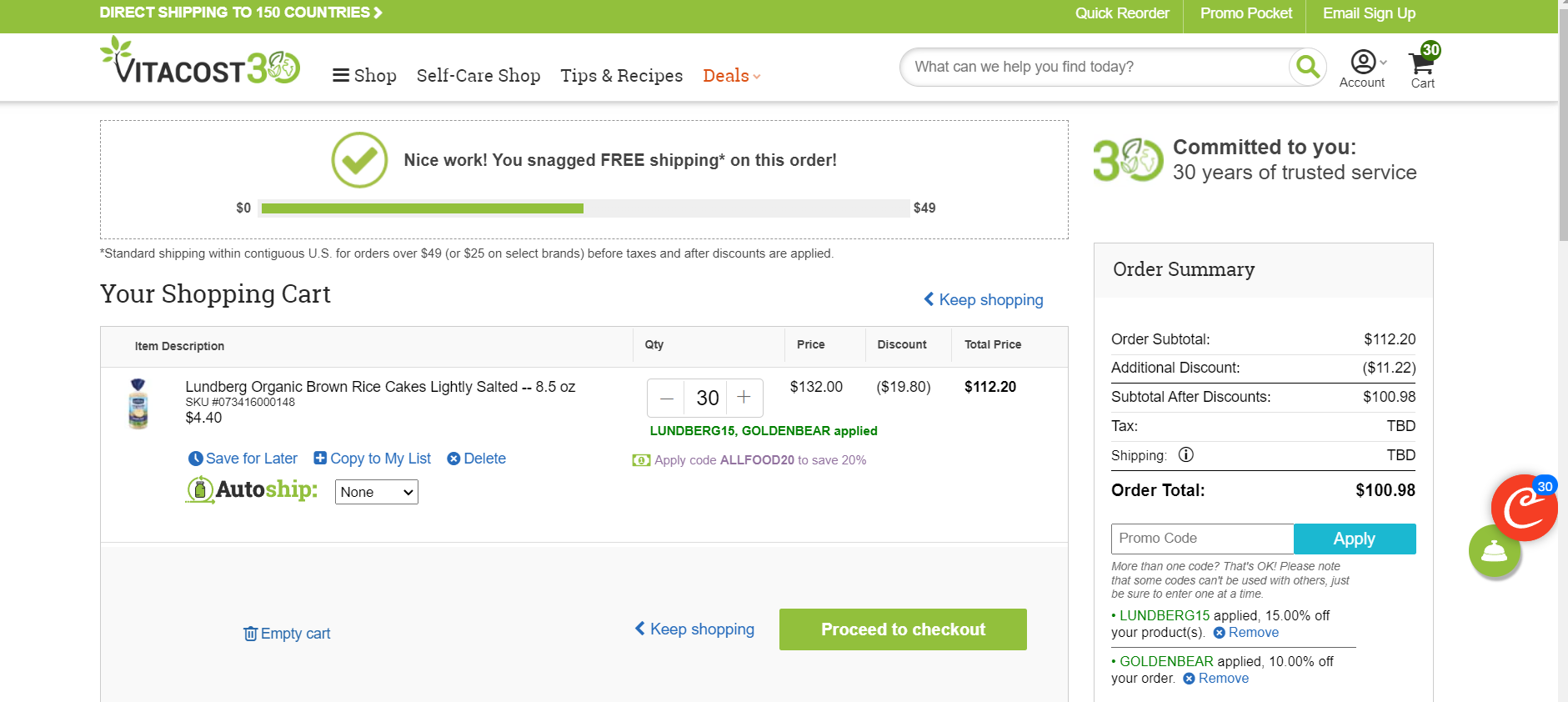Screen dimensions: 1568x702
Task: Open Promo Pocket from top bar
Action: pyautogui.click(x=1246, y=13)
